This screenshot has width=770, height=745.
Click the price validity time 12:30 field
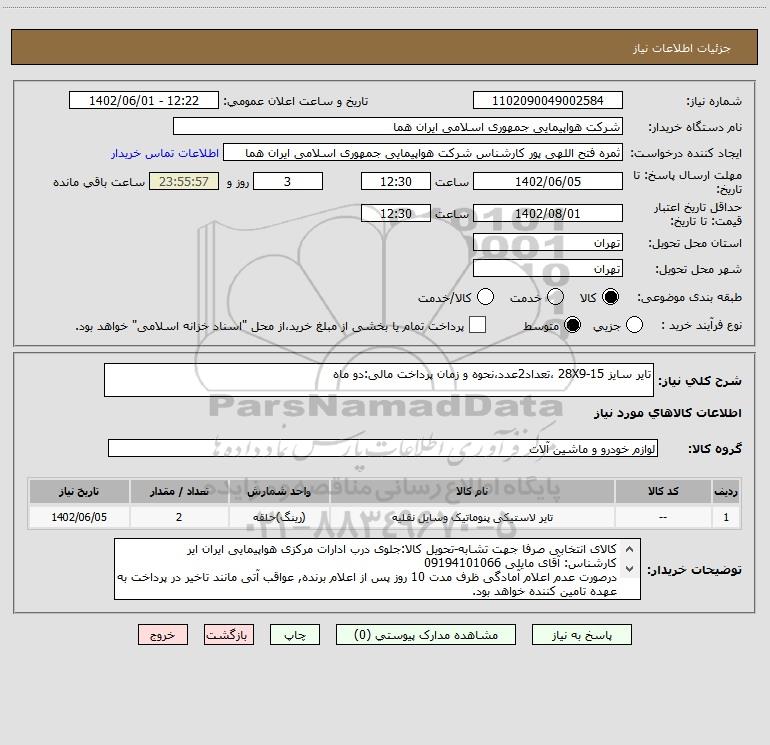tap(396, 213)
